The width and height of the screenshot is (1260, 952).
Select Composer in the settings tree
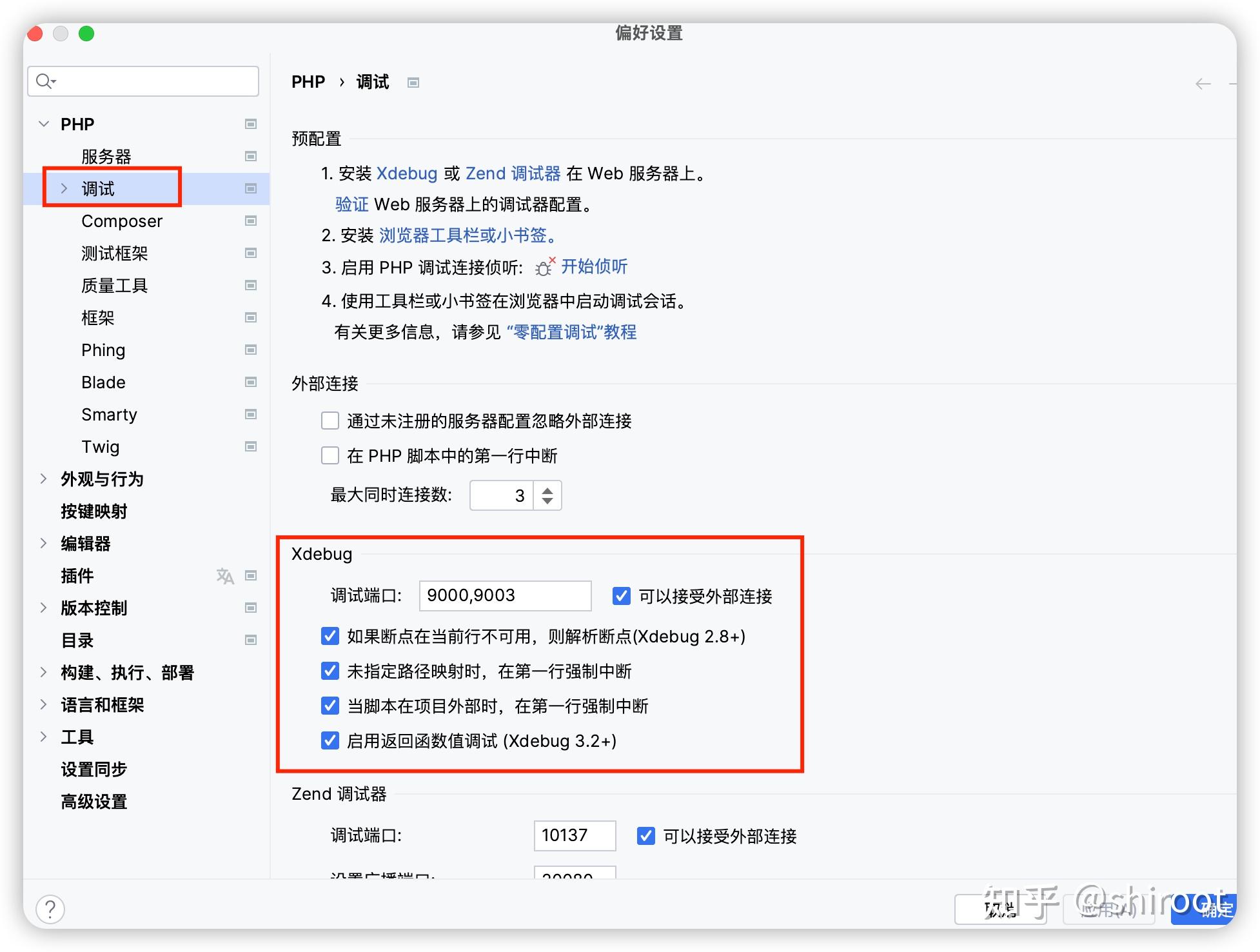click(x=122, y=221)
